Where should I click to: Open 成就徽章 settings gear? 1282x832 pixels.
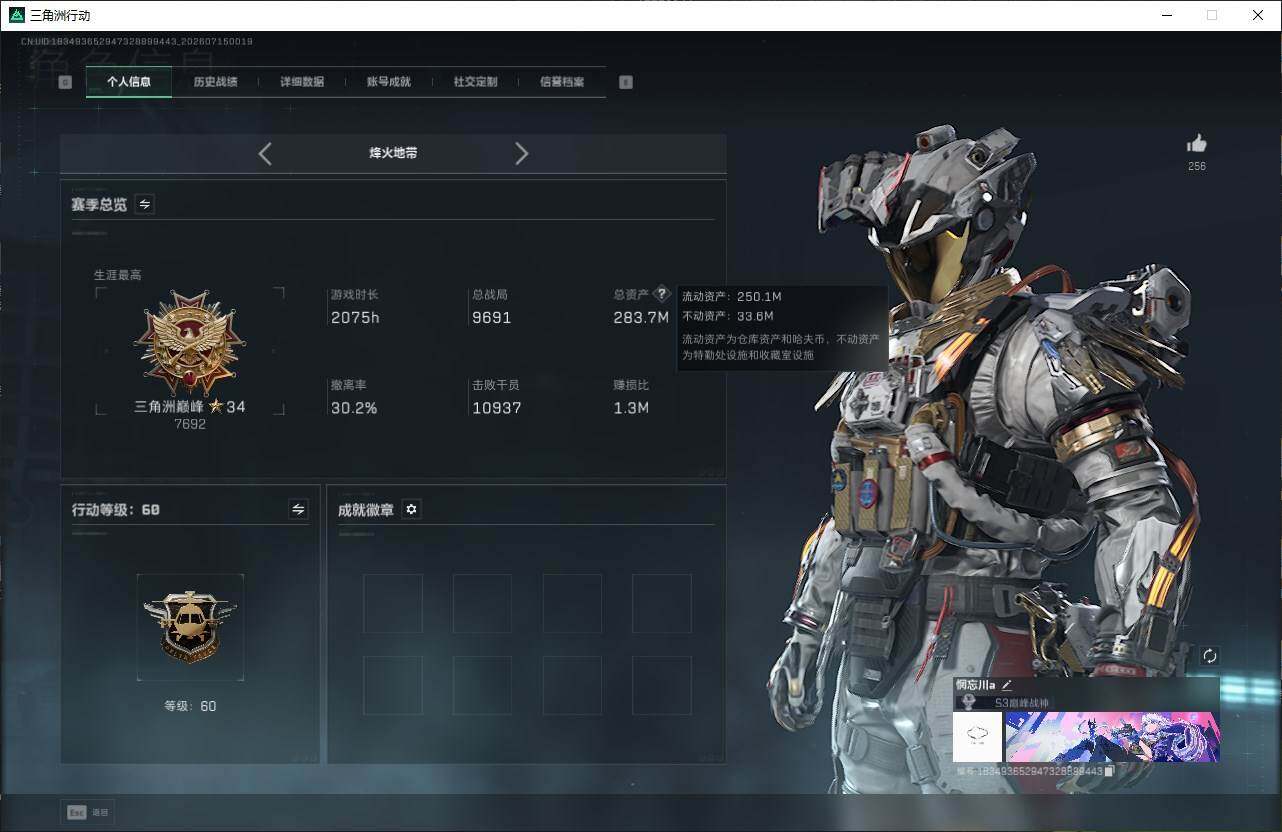pyautogui.click(x=411, y=509)
